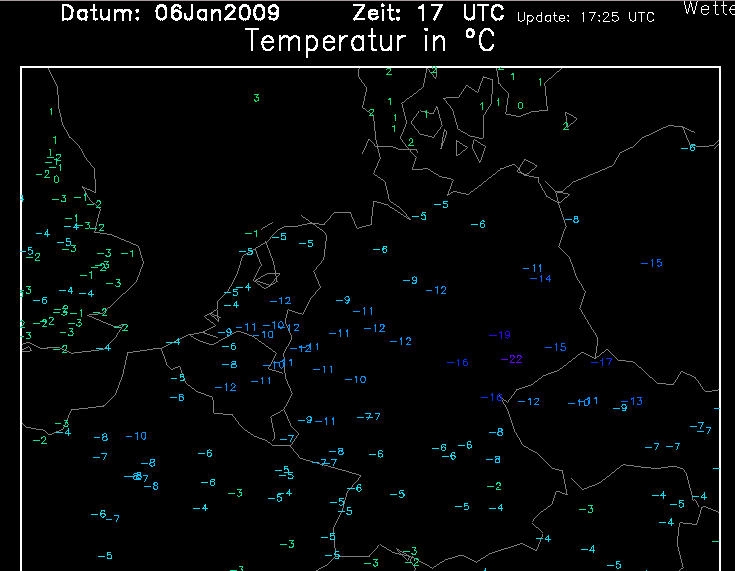Click the 'Update: 17:25 UTC' timestamp
This screenshot has width=735, height=571.
[x=585, y=17]
